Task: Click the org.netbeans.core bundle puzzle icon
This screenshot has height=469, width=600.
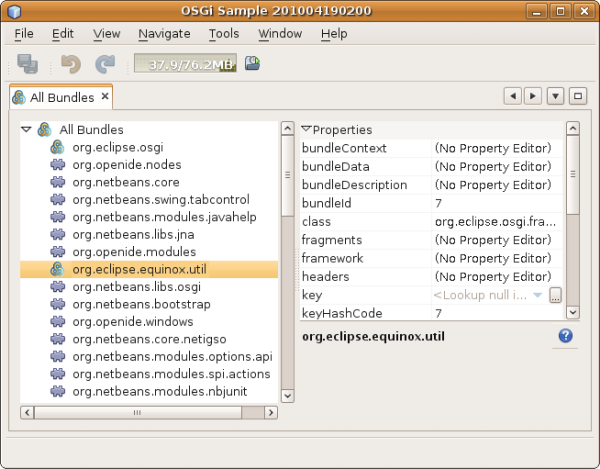Action: coord(58,183)
